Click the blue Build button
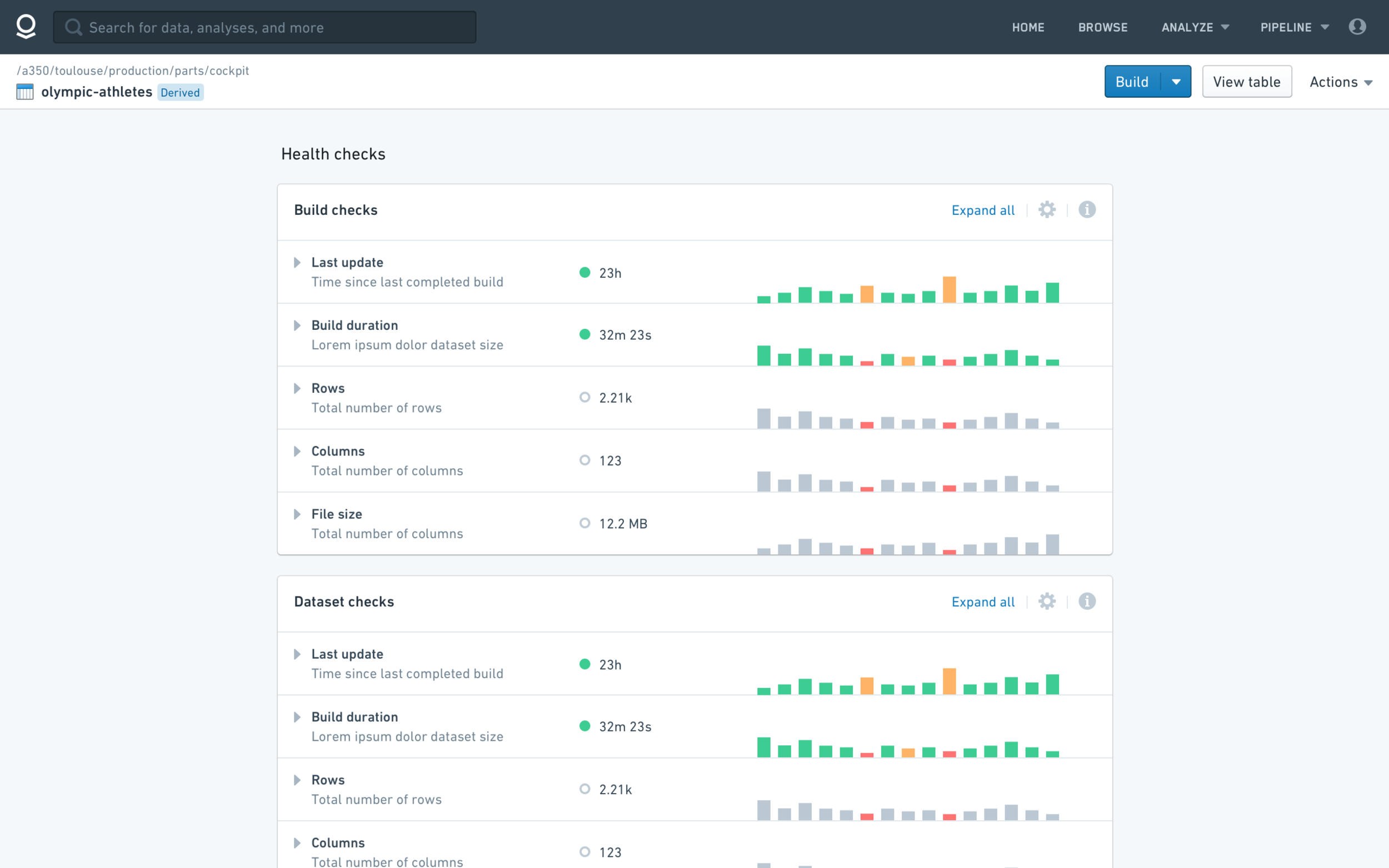Image resolution: width=1389 pixels, height=868 pixels. pos(1132,82)
